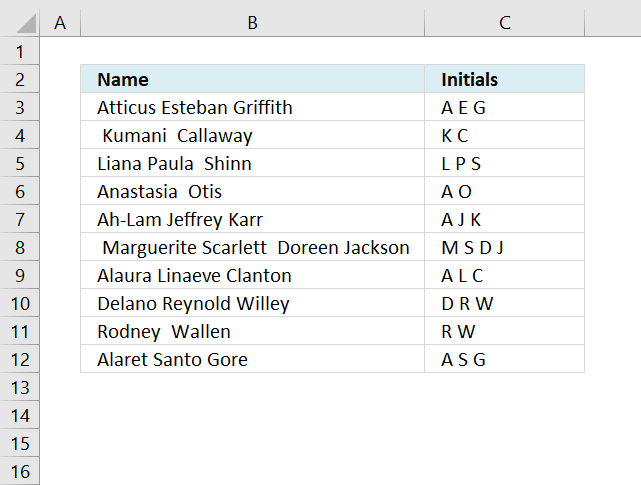Click row 16 header
The image size is (641, 485).
[19, 471]
